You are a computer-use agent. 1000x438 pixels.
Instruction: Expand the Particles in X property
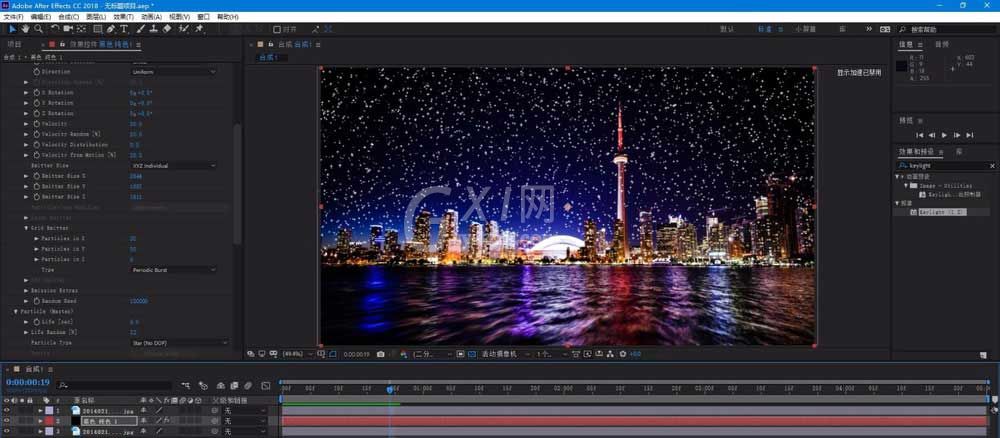(36, 238)
